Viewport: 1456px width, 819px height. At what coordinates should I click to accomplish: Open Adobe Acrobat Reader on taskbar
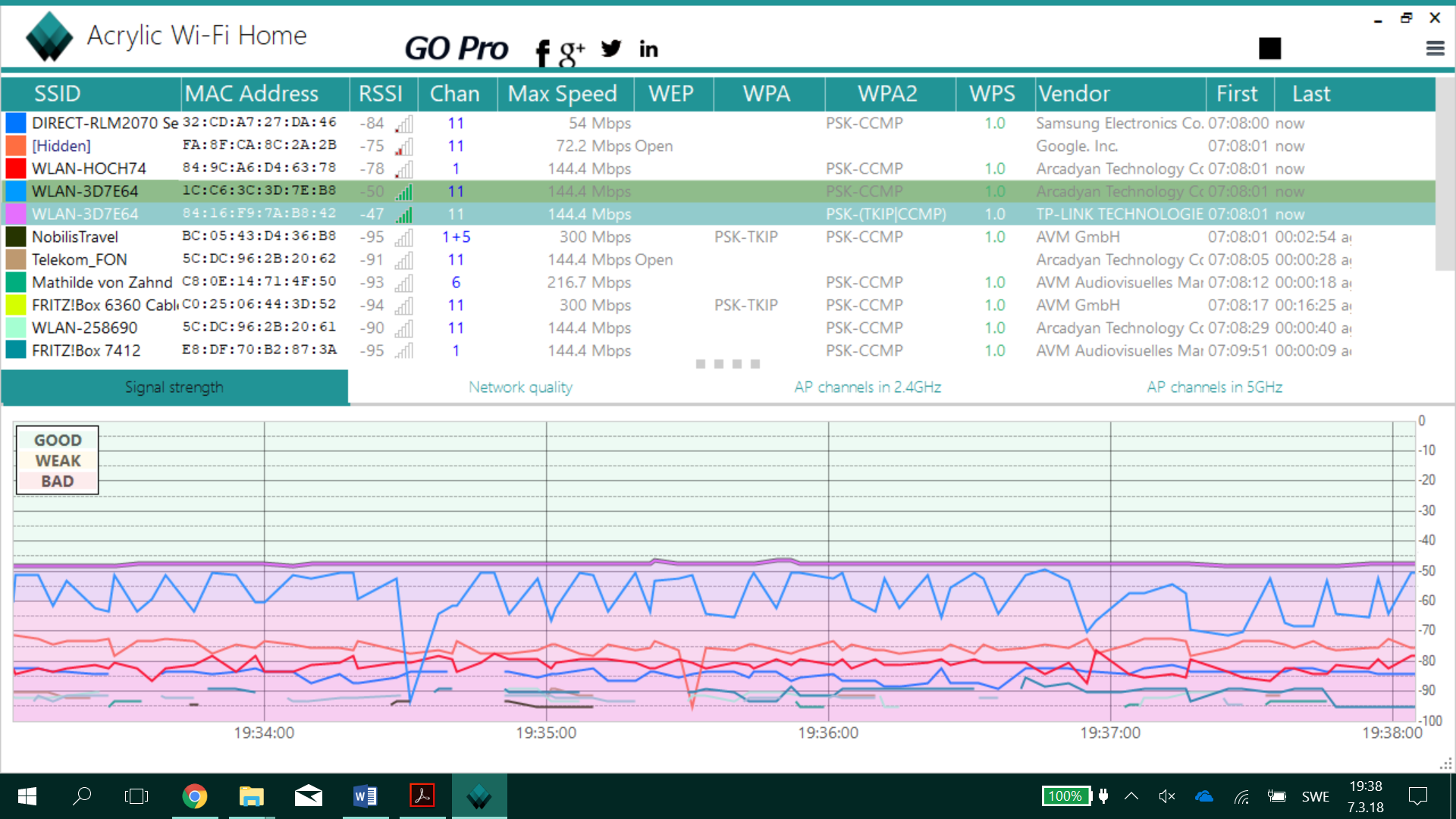point(422,796)
